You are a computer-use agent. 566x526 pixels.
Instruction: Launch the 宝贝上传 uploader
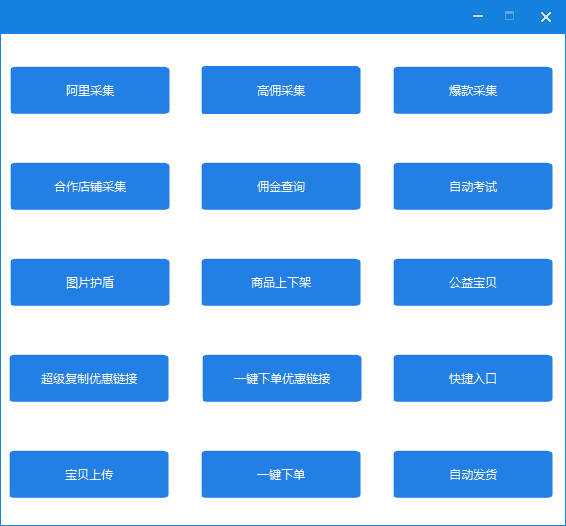pos(89,474)
